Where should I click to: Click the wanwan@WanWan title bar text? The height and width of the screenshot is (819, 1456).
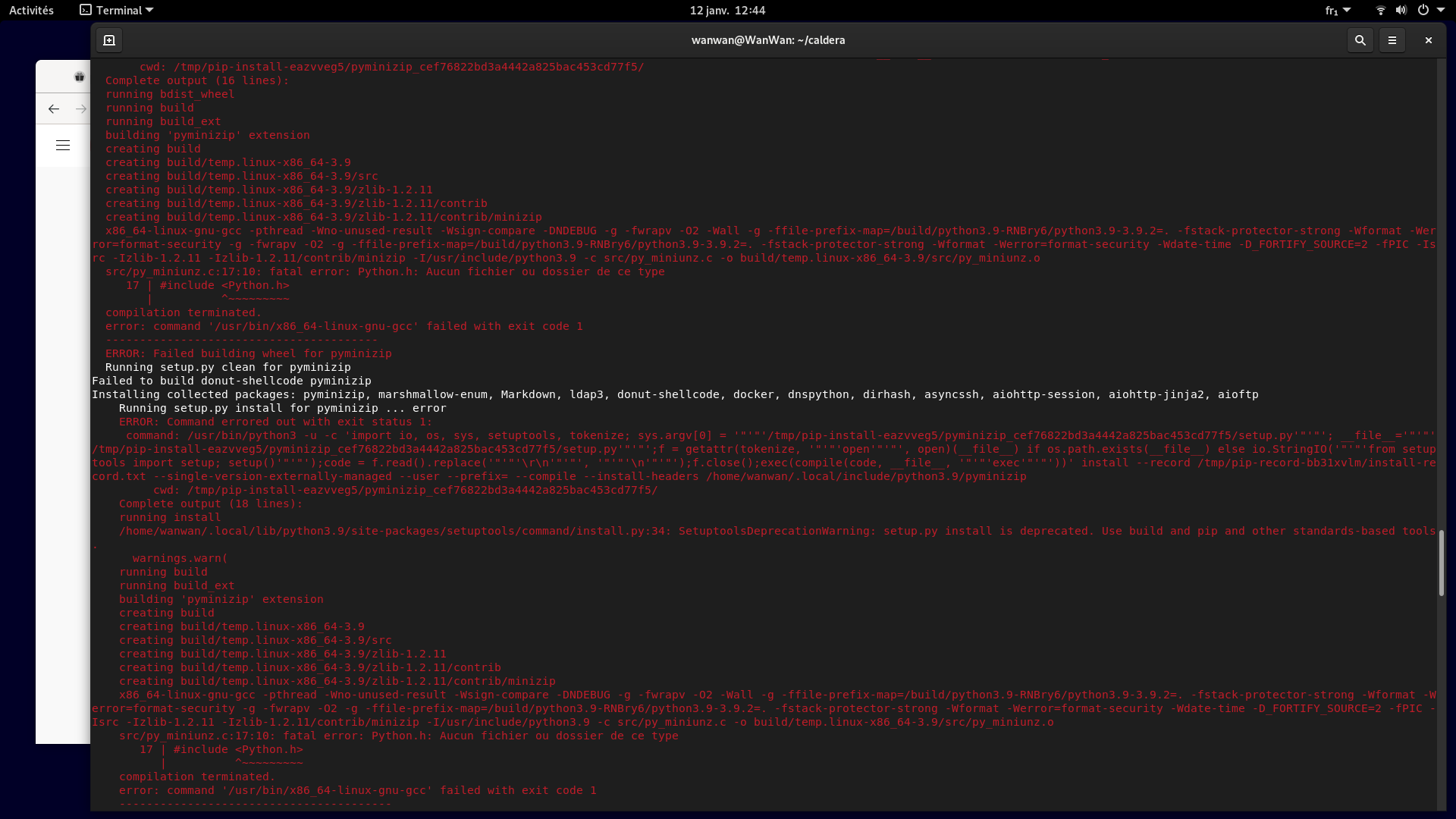[x=767, y=40]
